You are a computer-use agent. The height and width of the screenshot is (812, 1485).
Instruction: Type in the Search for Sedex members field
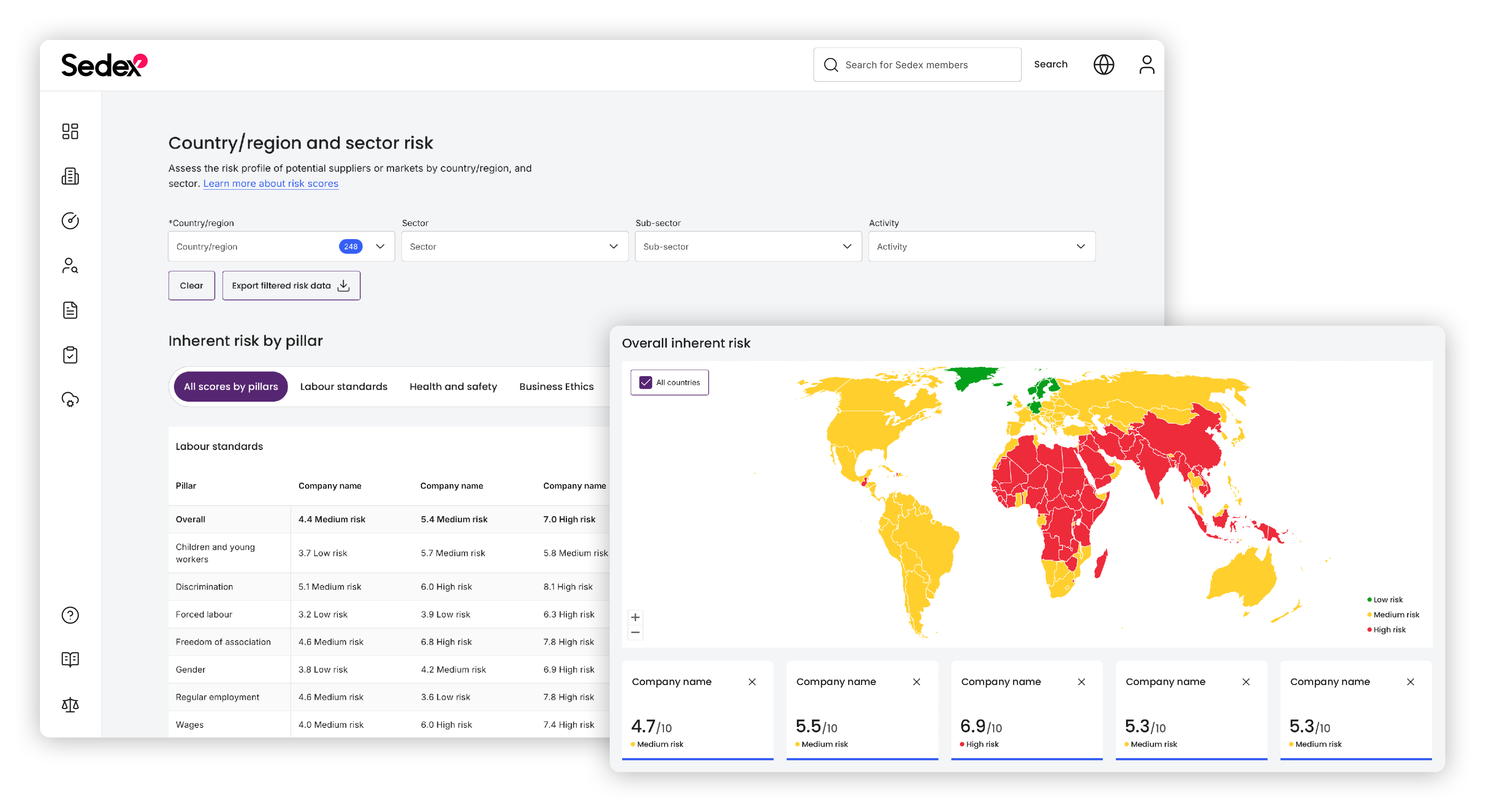tap(917, 64)
